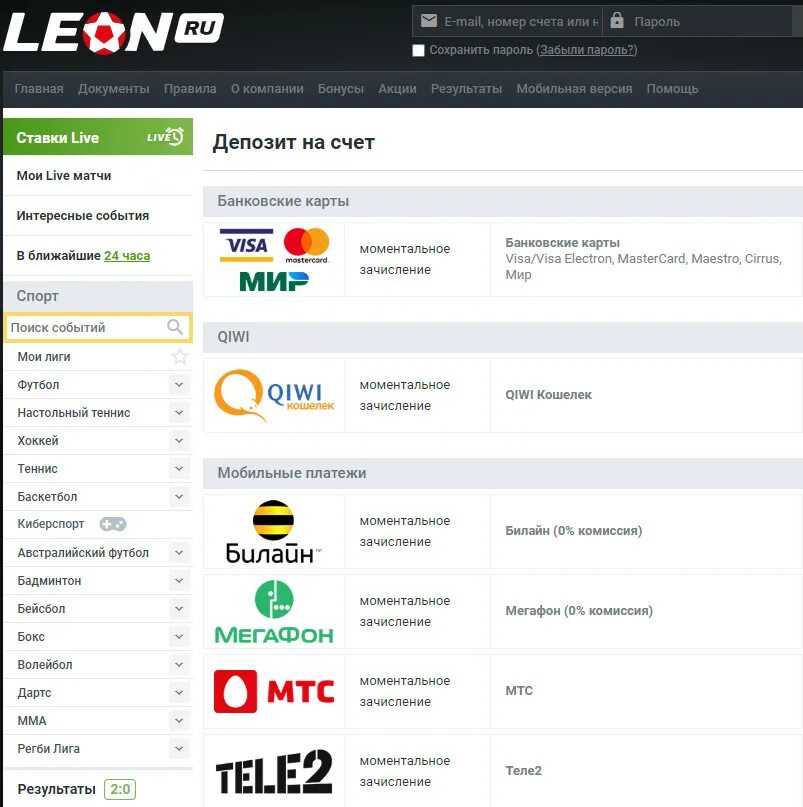Click the МегаФон logo
Image resolution: width=803 pixels, height=807 pixels.
(x=274, y=612)
